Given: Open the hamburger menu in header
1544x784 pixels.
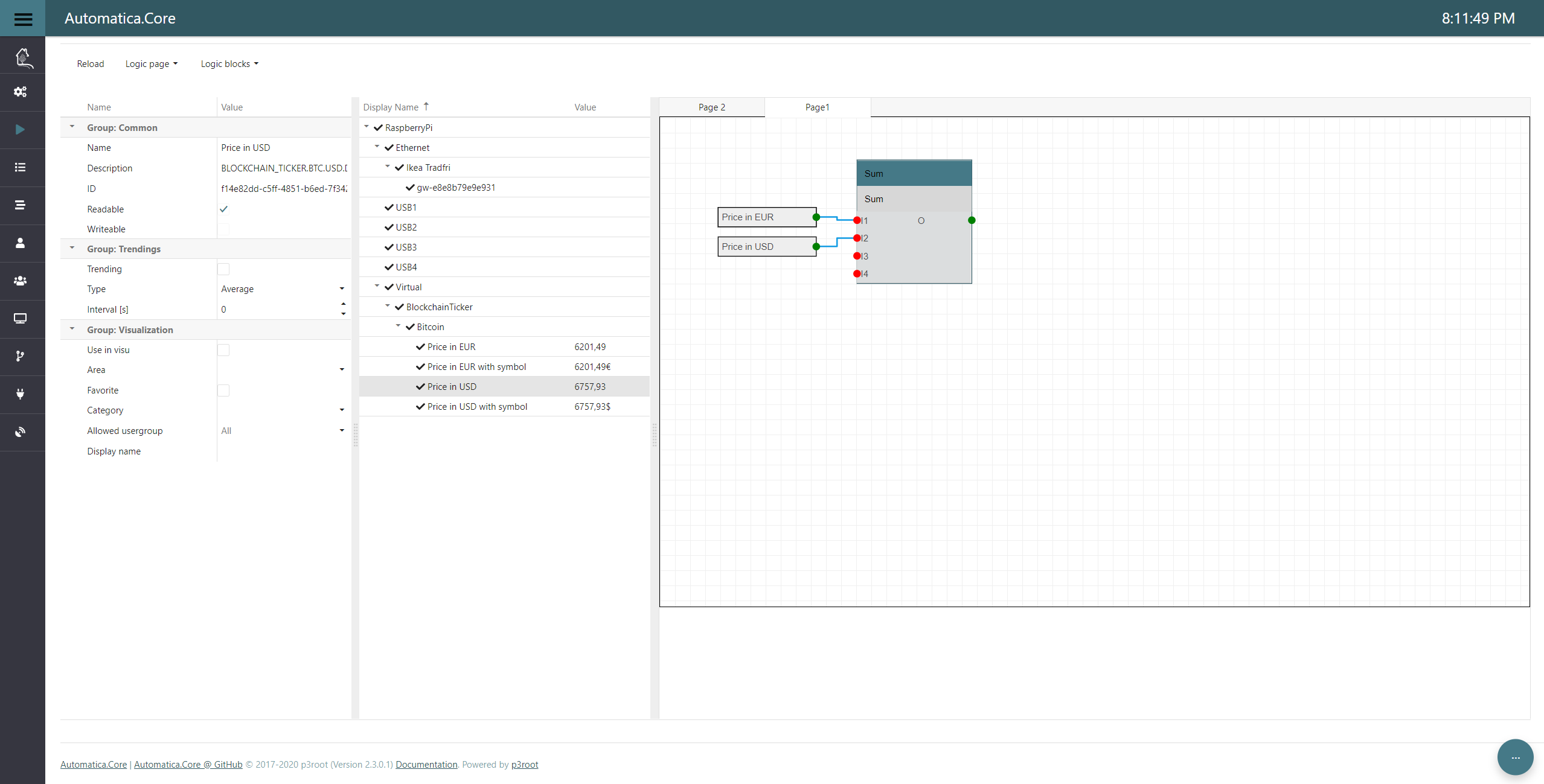Looking at the screenshot, I should tap(23, 19).
